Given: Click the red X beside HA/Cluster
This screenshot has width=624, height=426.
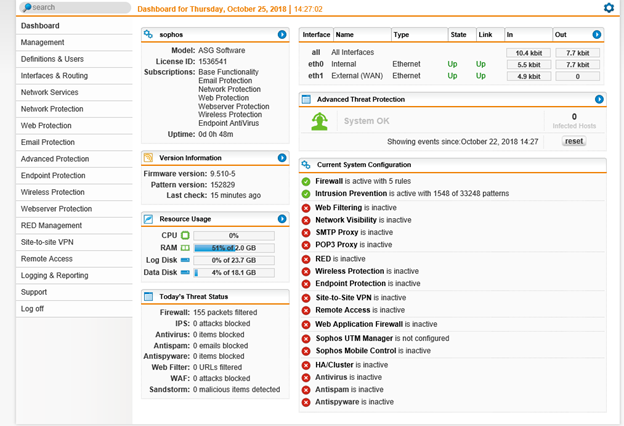Looking at the screenshot, I should (x=306, y=365).
